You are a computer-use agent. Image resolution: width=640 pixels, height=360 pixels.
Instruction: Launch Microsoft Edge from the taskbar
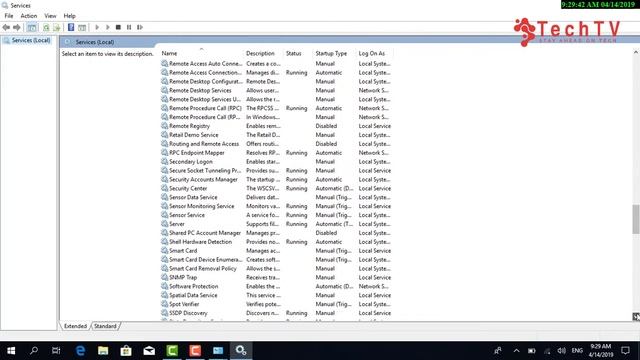click(80, 351)
